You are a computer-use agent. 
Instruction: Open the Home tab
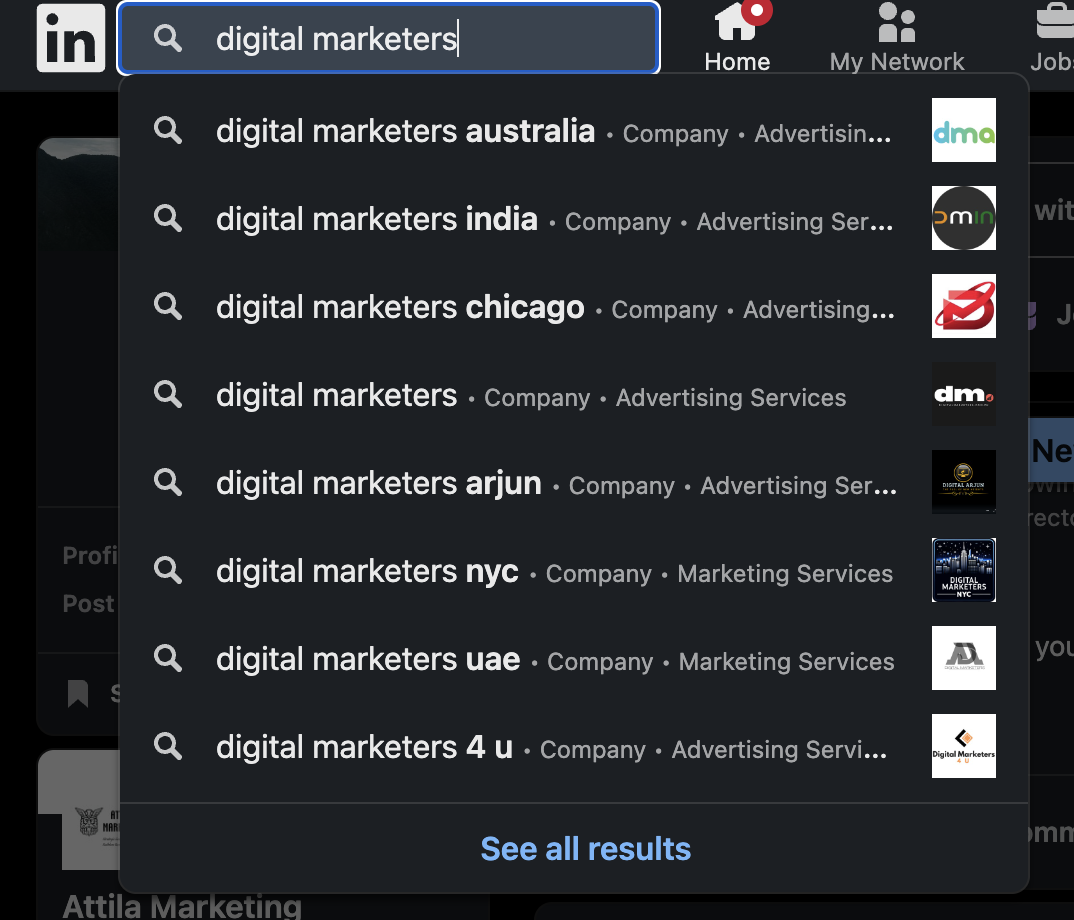point(738,38)
